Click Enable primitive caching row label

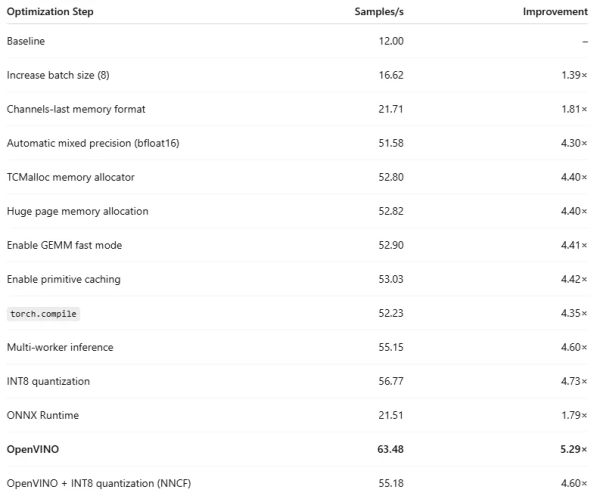tap(63, 279)
